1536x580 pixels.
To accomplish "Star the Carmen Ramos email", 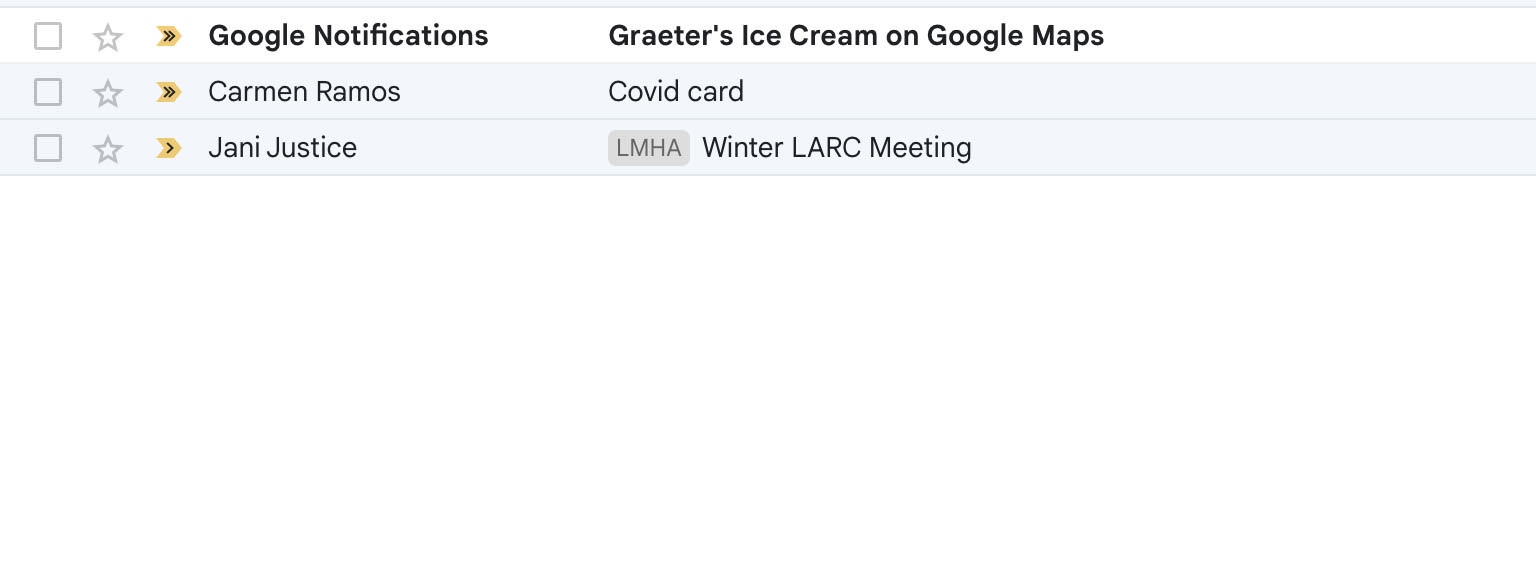I will tap(107, 93).
